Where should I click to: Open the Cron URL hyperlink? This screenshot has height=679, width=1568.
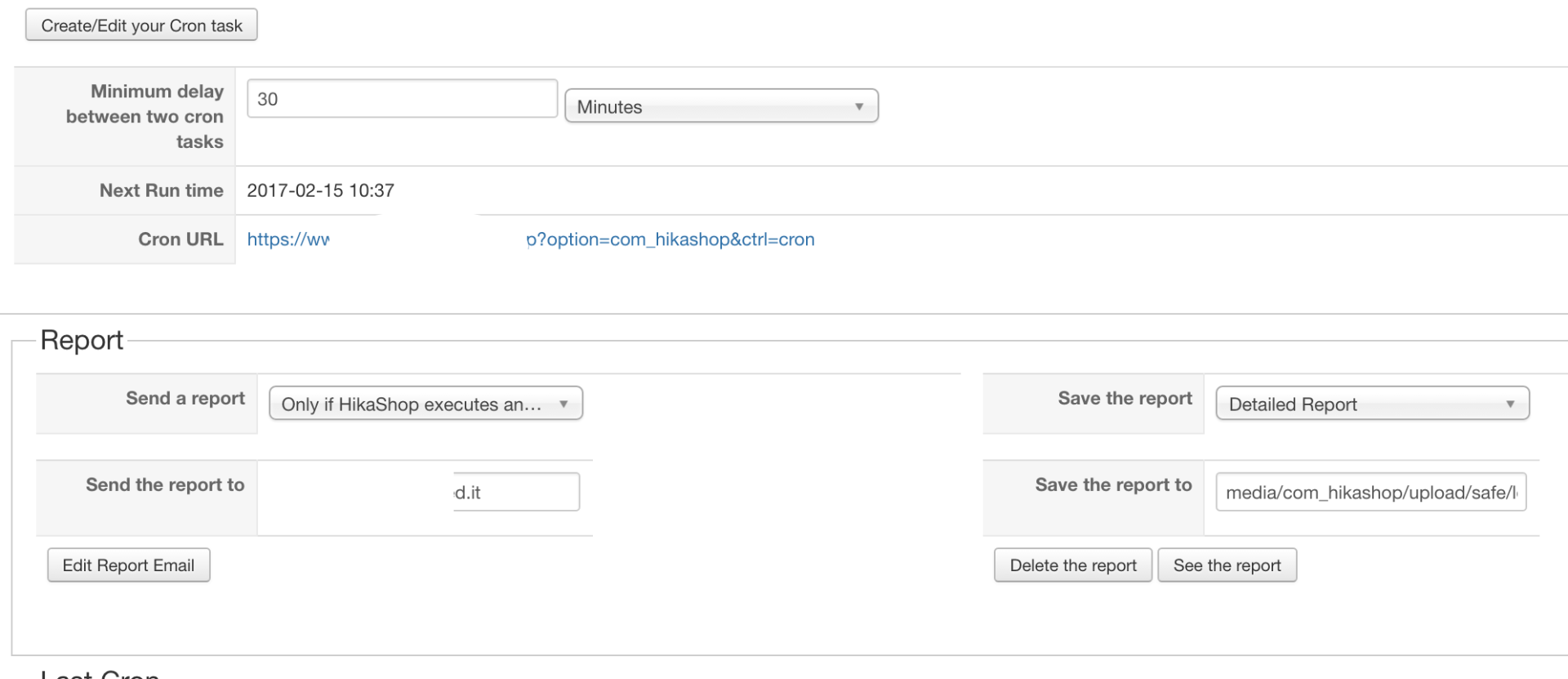click(670, 239)
